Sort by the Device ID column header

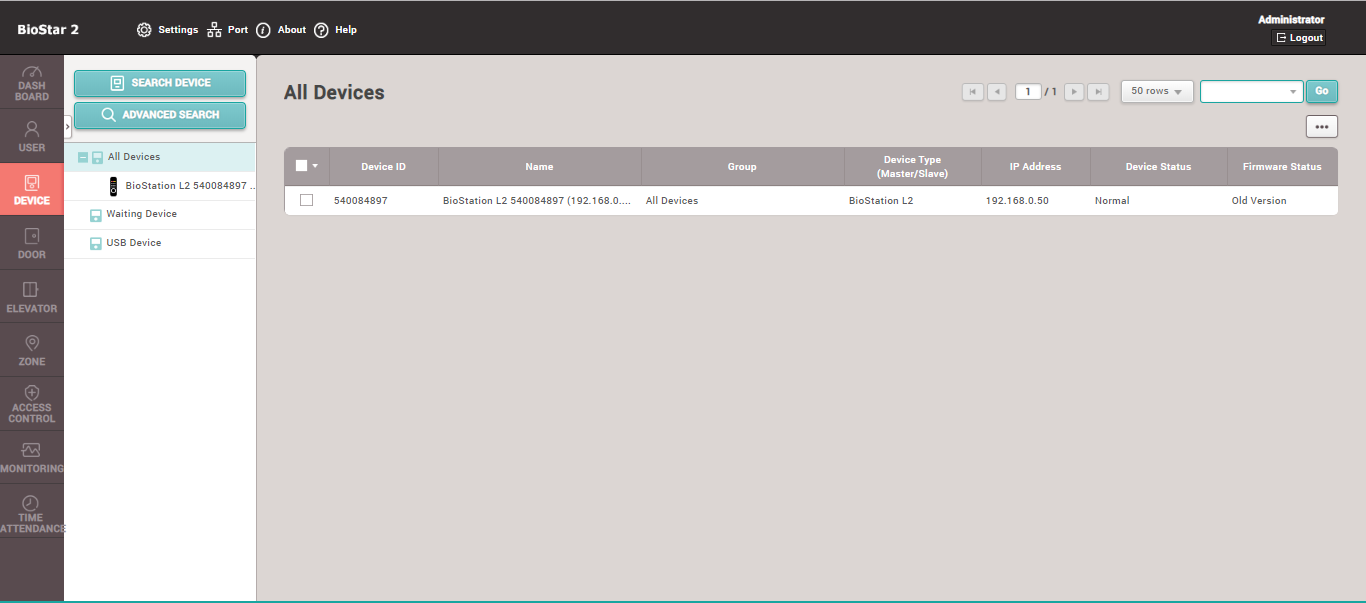[384, 167]
